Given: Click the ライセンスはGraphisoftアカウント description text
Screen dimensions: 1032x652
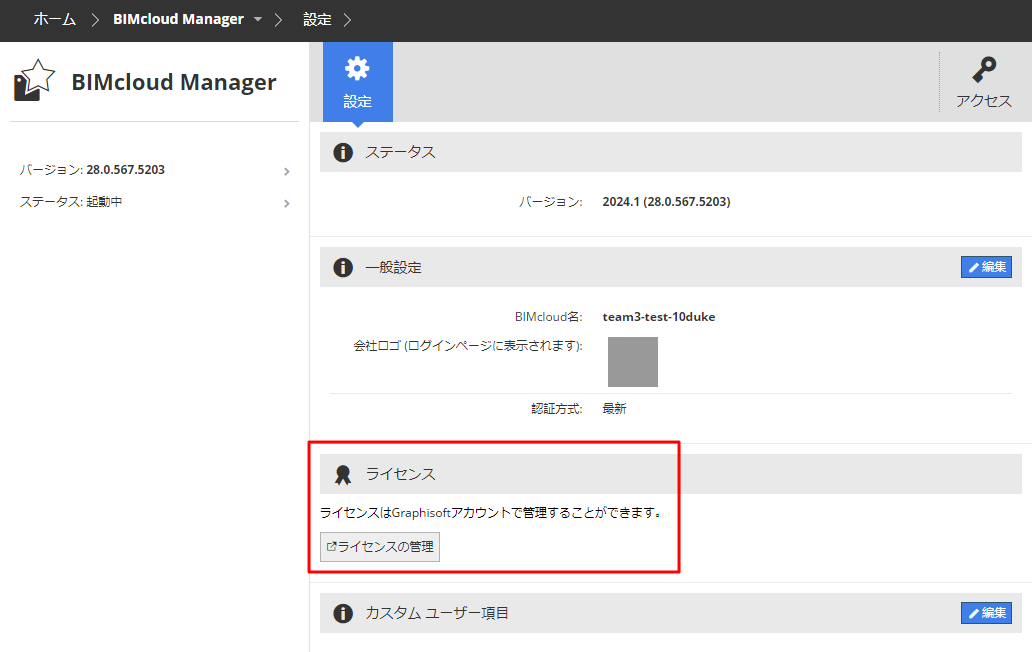Looking at the screenshot, I should click(491, 513).
